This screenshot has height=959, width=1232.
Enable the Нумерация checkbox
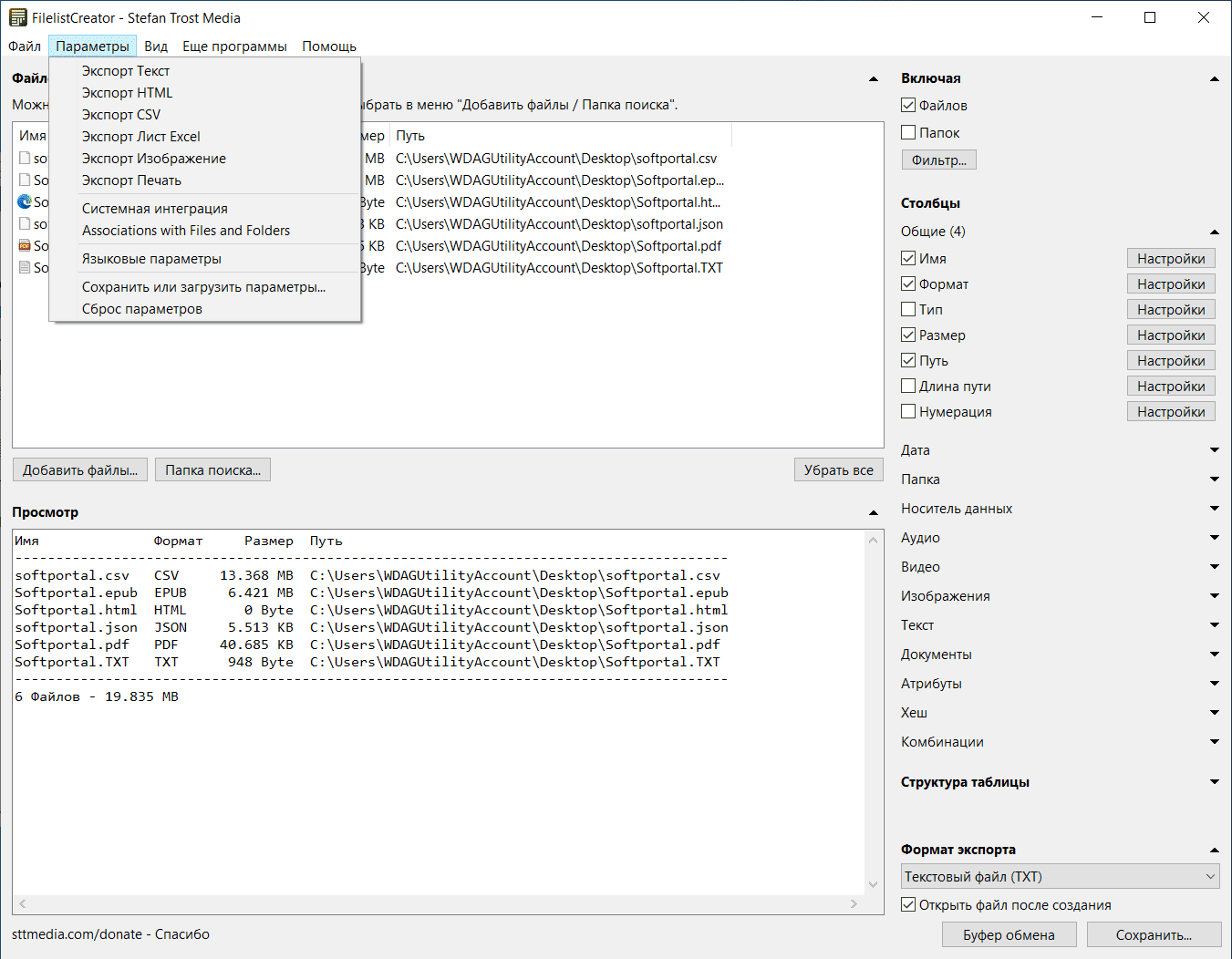click(908, 411)
